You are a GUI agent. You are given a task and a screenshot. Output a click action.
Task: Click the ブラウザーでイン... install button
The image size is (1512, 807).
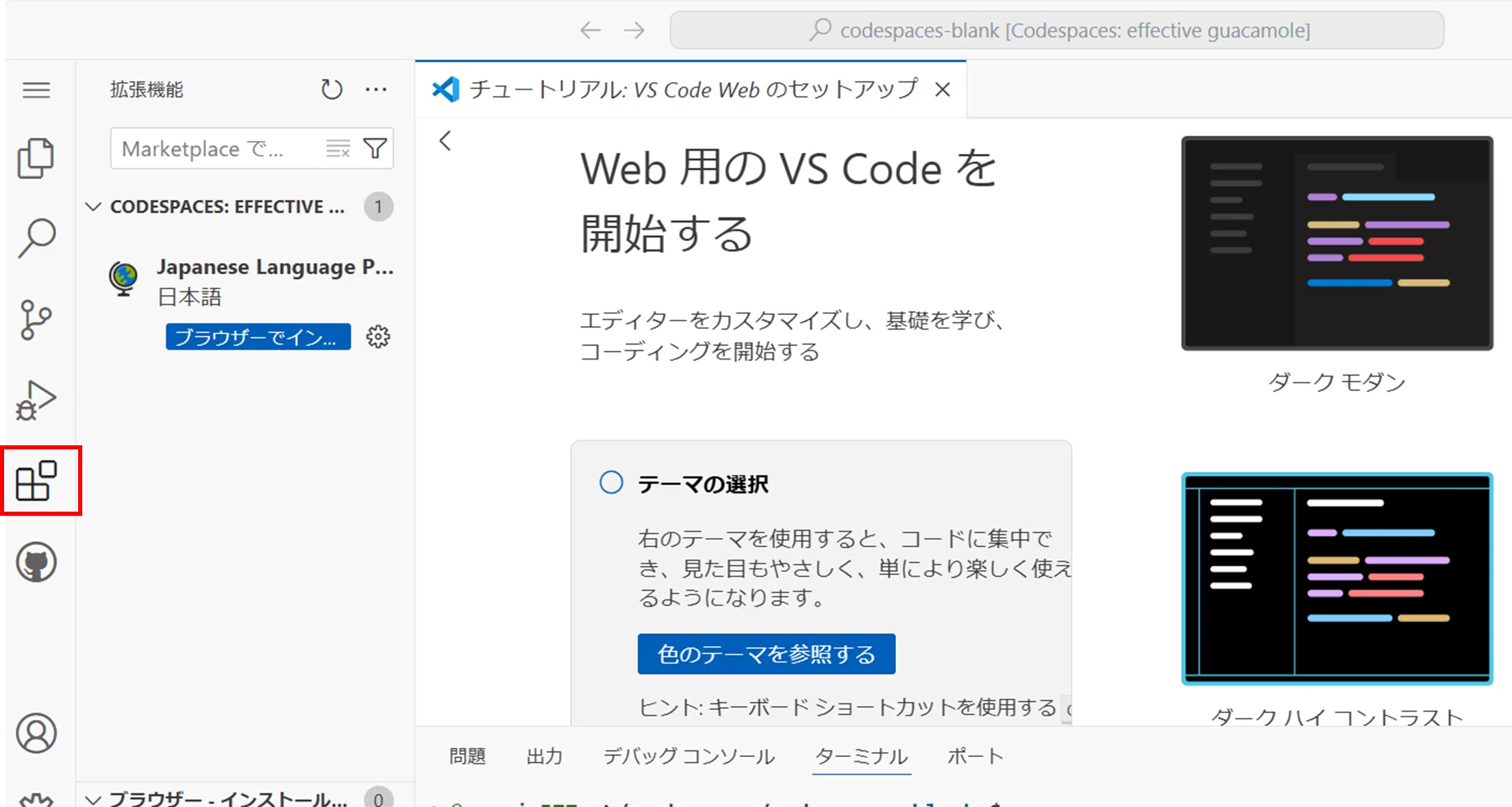[258, 337]
